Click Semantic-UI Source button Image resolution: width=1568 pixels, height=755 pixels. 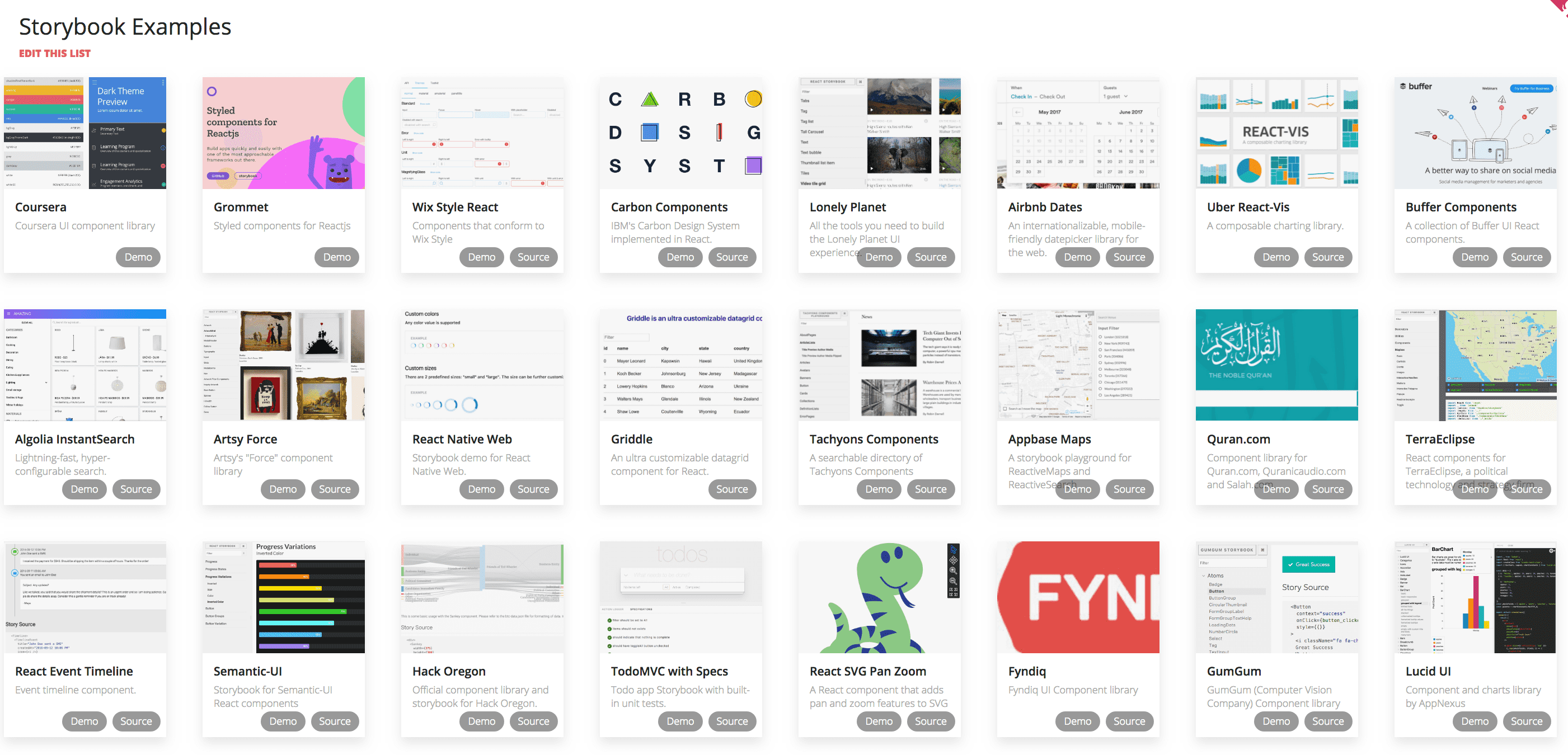click(x=335, y=721)
